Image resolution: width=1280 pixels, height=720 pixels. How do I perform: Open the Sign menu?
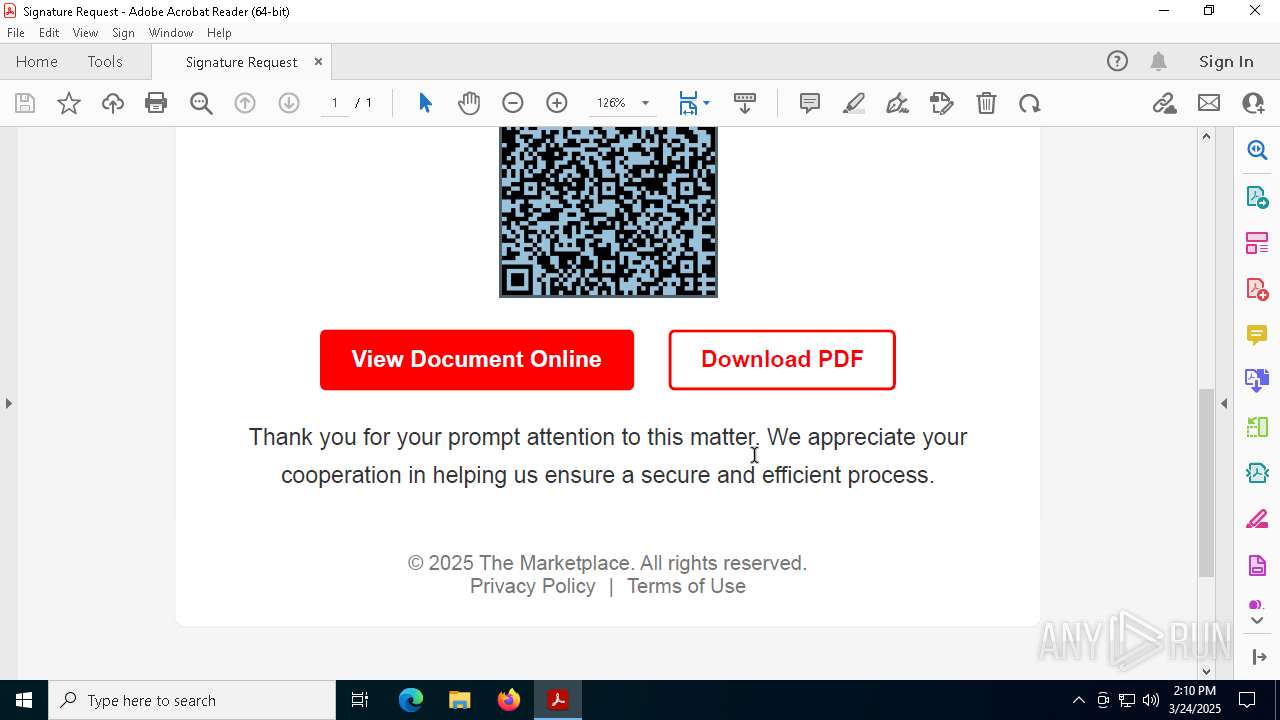click(123, 33)
